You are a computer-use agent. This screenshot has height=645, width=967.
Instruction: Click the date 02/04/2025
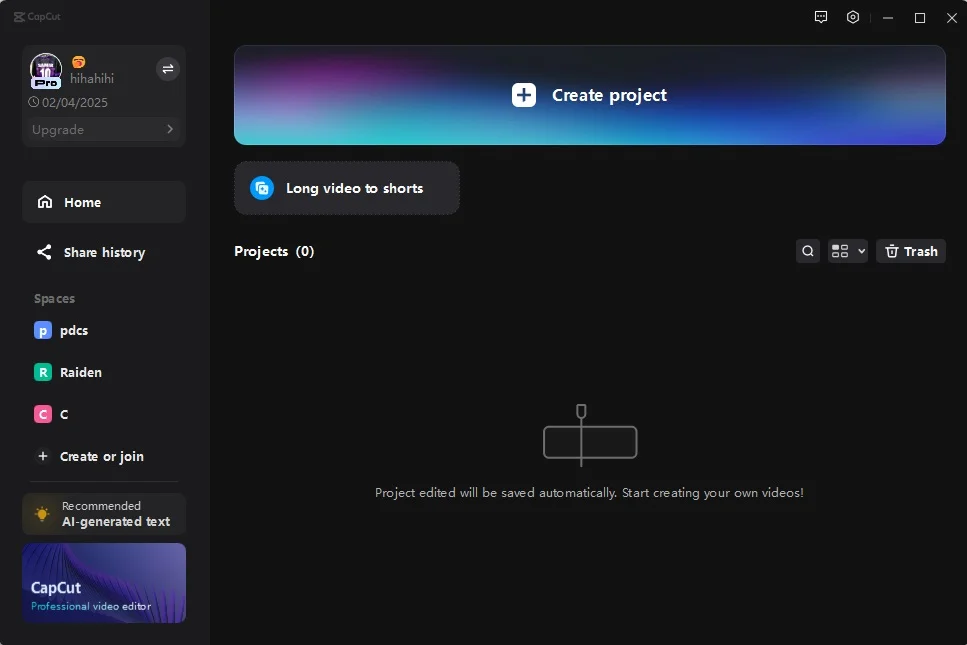pyautogui.click(x=75, y=102)
